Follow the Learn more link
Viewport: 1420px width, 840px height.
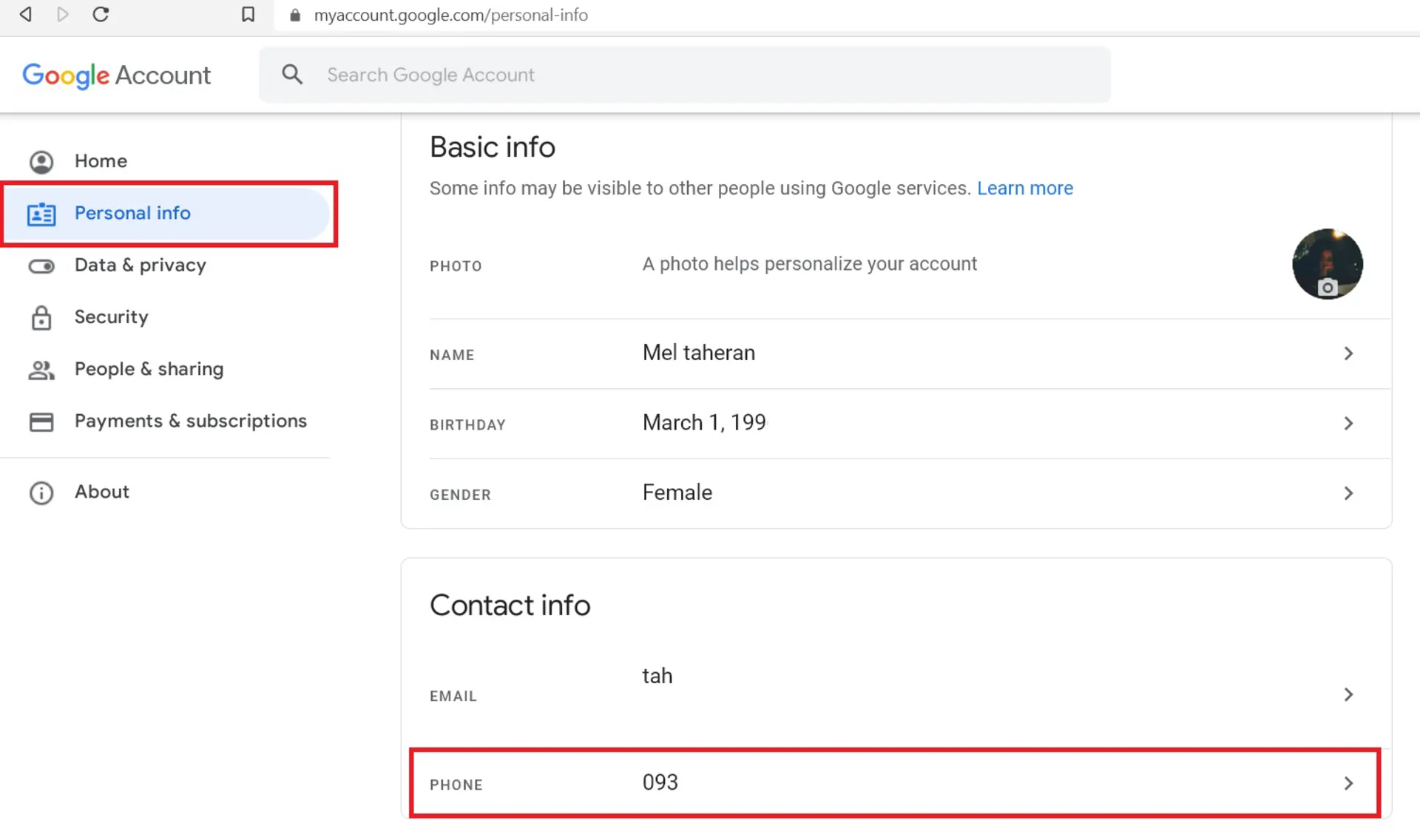coord(1024,188)
